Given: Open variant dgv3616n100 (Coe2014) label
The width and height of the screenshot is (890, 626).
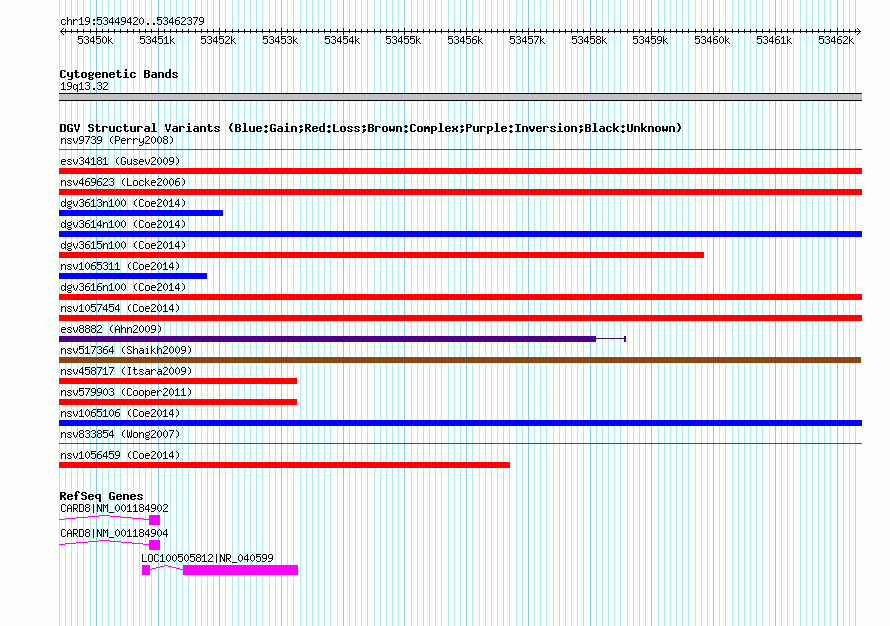Looking at the screenshot, I should 123,287.
